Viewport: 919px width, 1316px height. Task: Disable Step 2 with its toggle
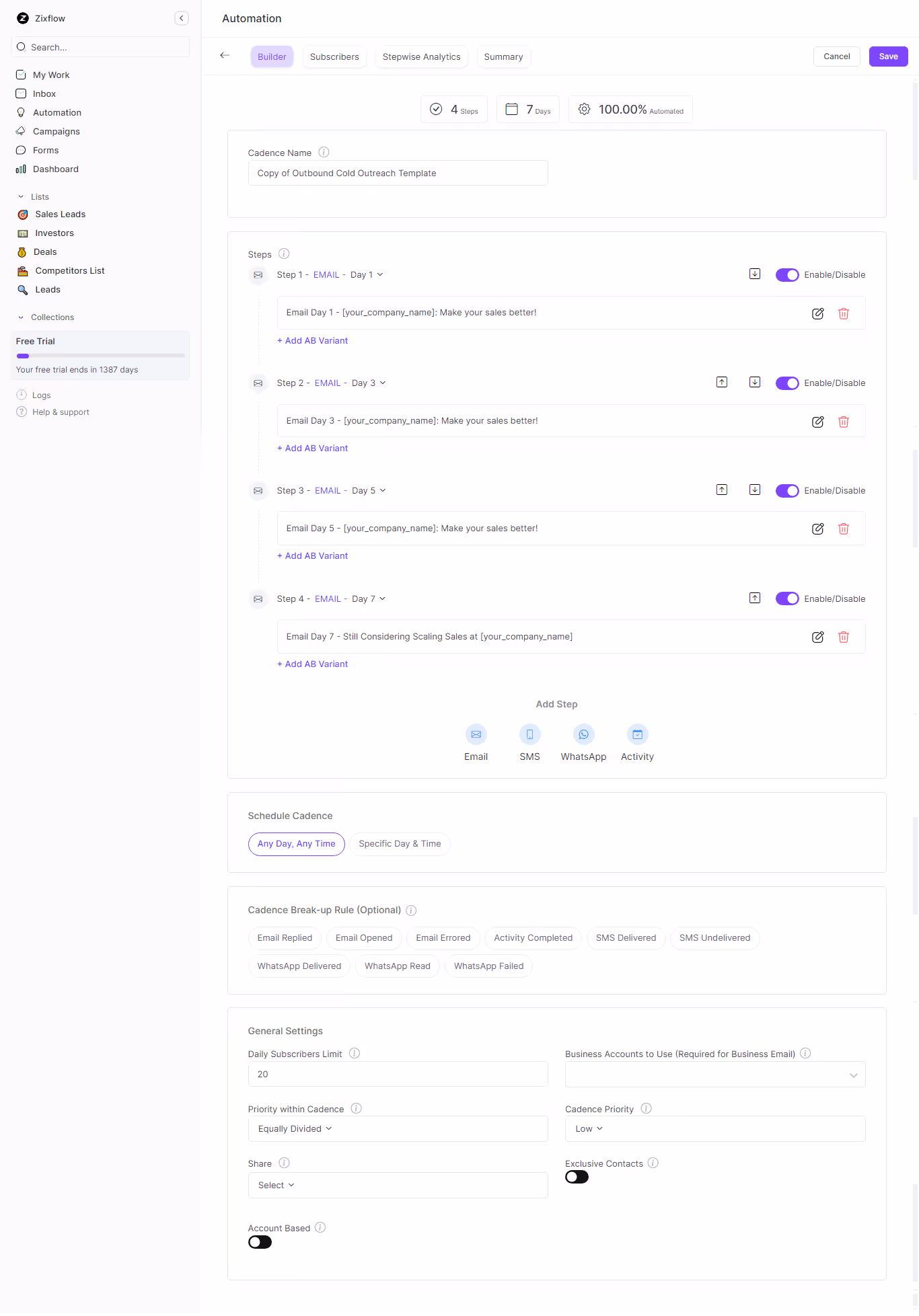click(787, 383)
